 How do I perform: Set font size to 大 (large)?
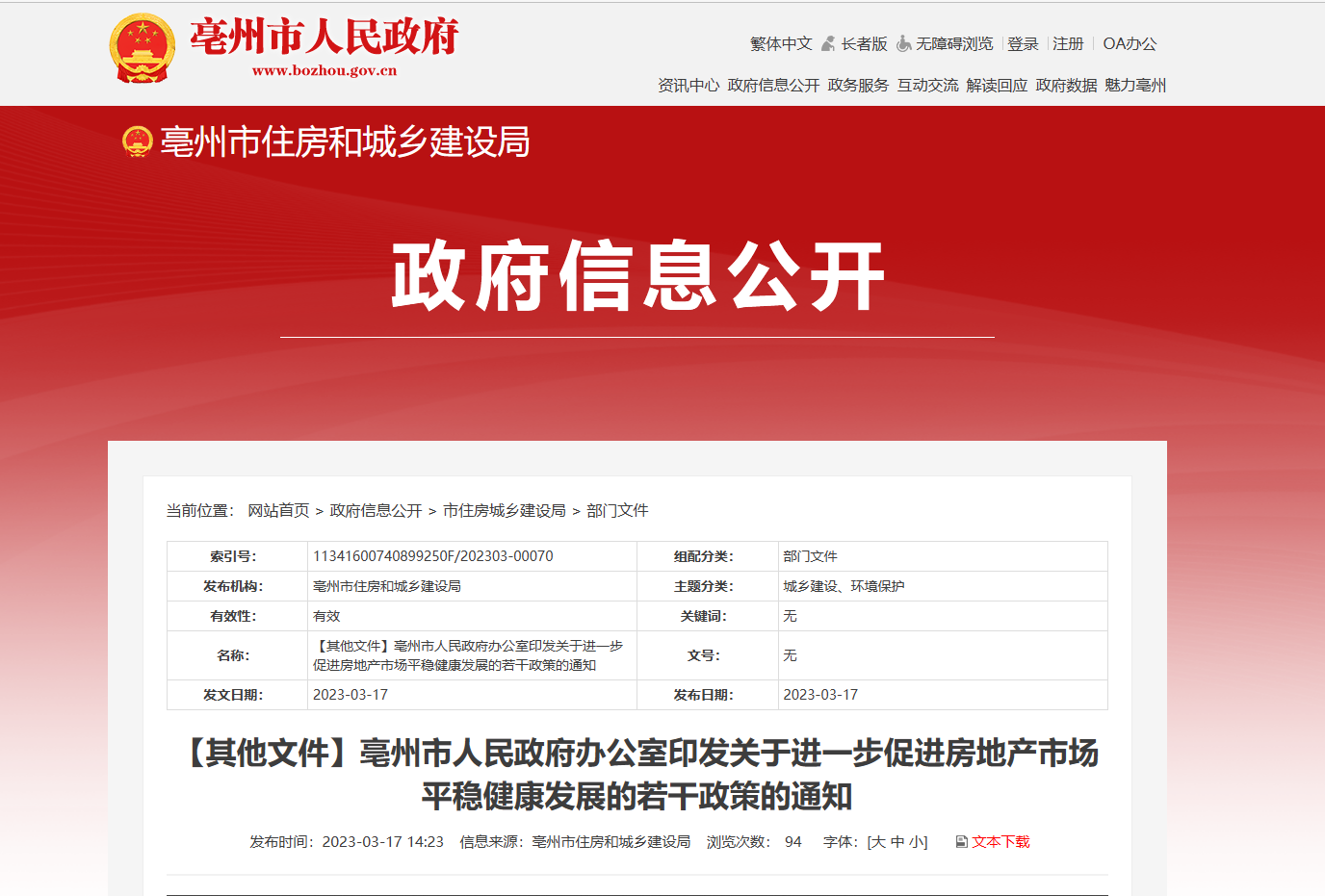point(878,842)
